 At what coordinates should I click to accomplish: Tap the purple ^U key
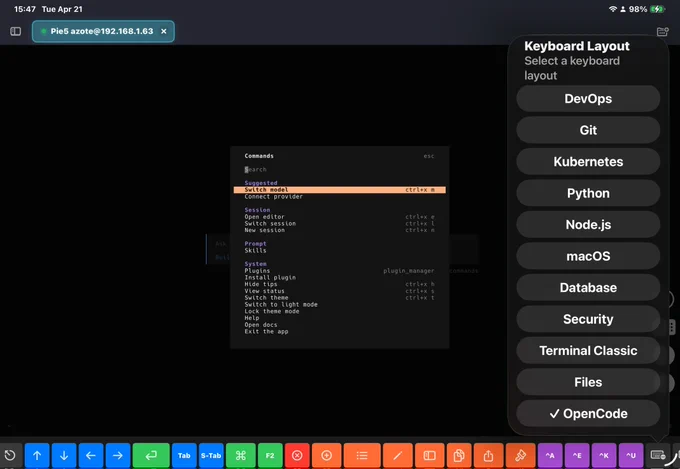(631, 456)
